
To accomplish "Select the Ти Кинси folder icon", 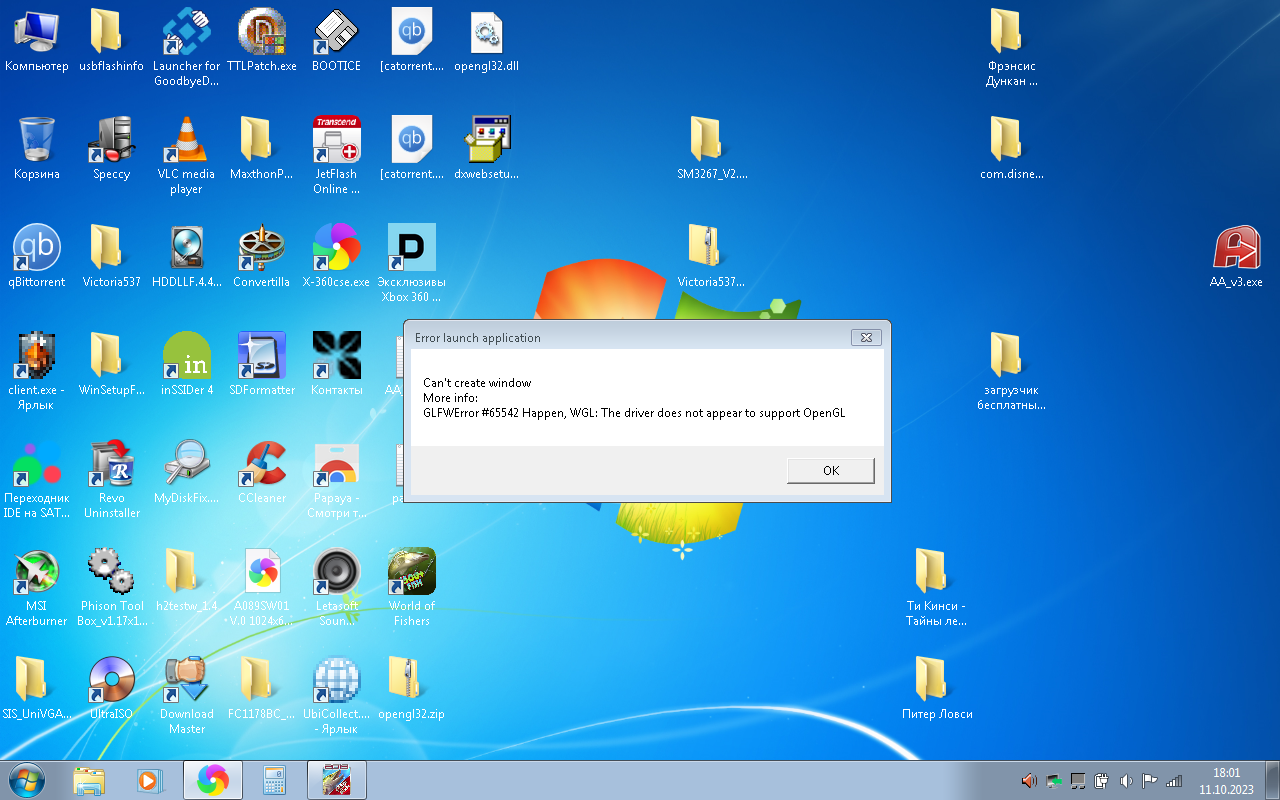I will [x=936, y=588].
